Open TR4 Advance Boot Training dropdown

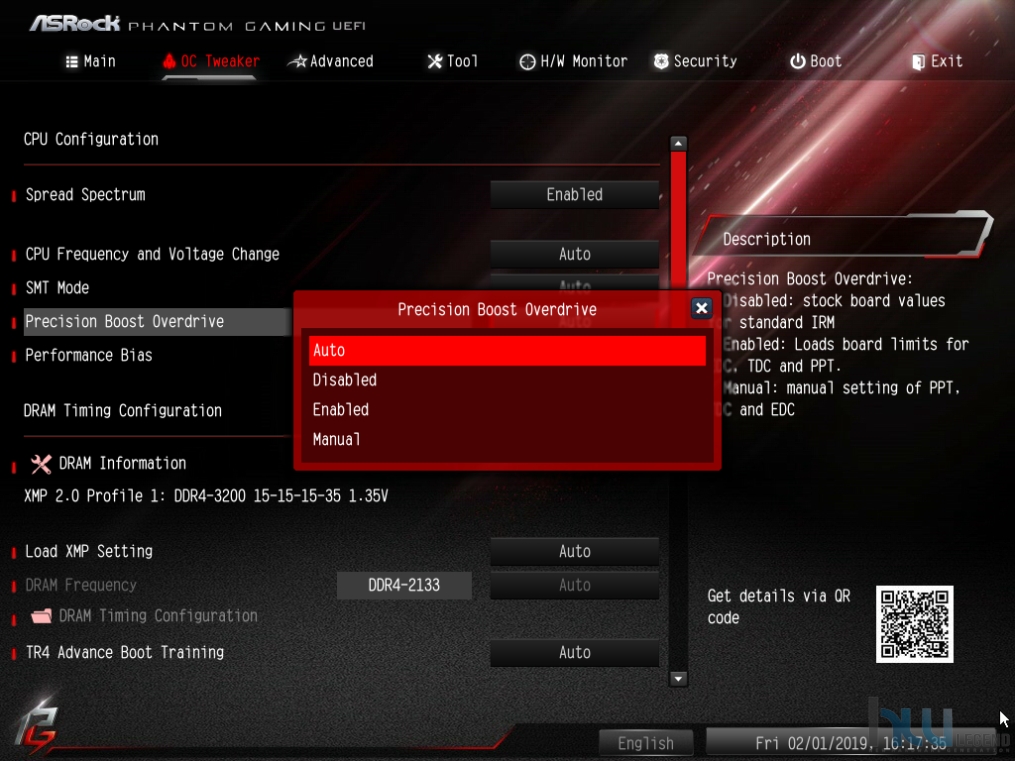574,652
